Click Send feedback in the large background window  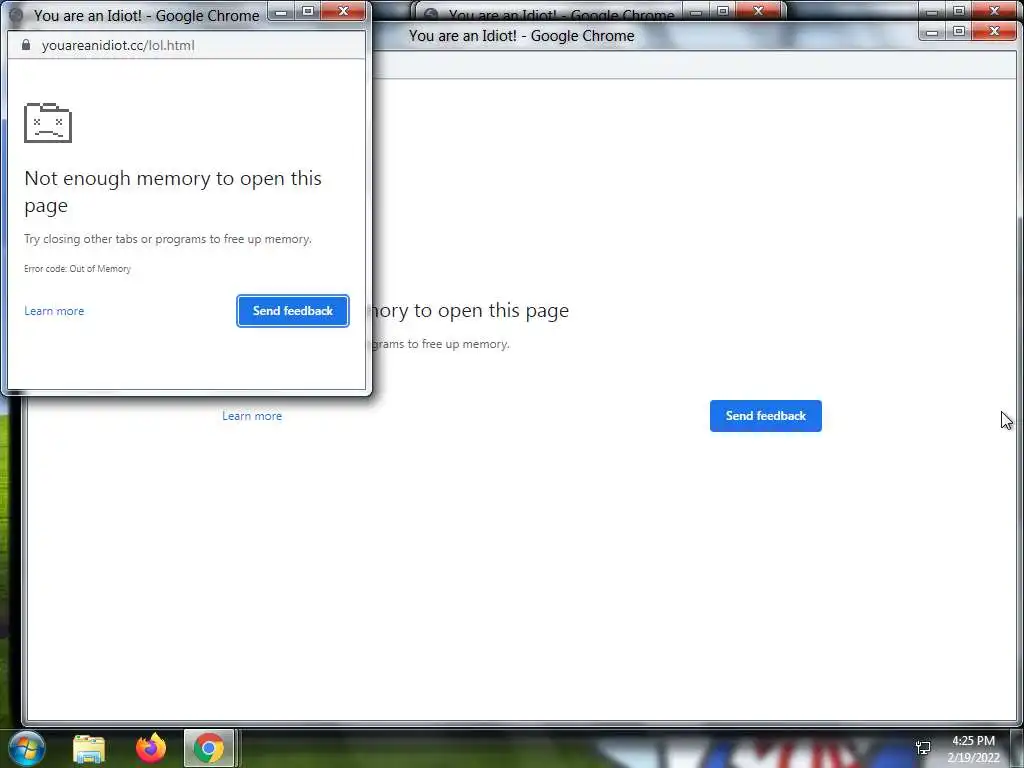(765, 416)
